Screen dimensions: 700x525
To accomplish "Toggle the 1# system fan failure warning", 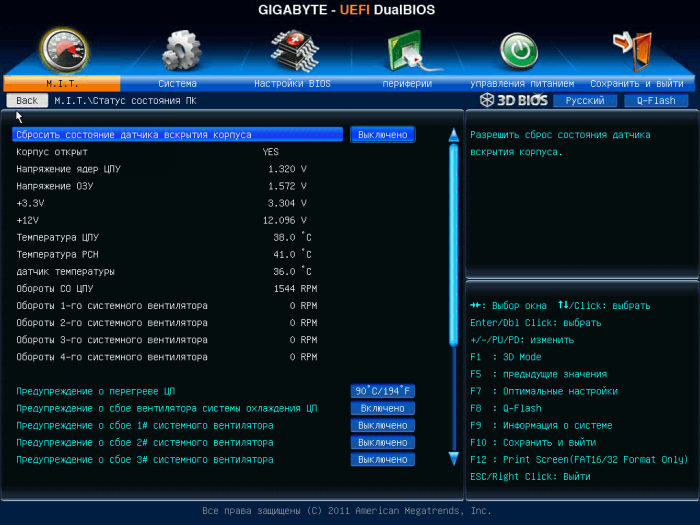I will click(x=382, y=425).
